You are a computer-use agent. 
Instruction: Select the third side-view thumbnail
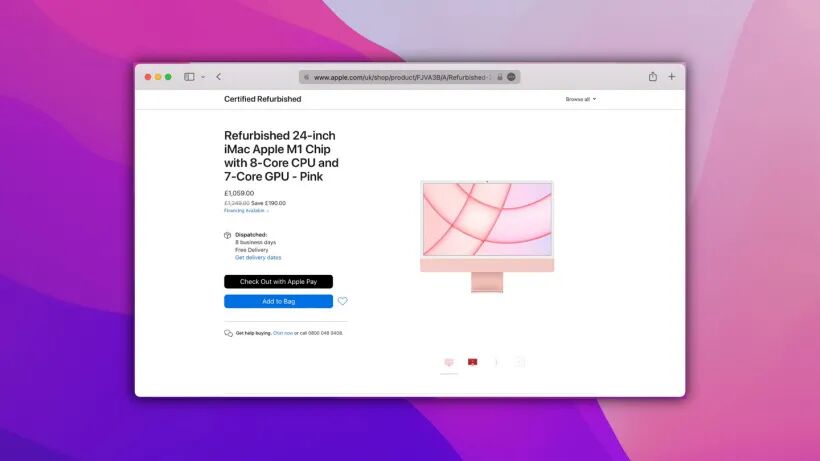tap(496, 362)
